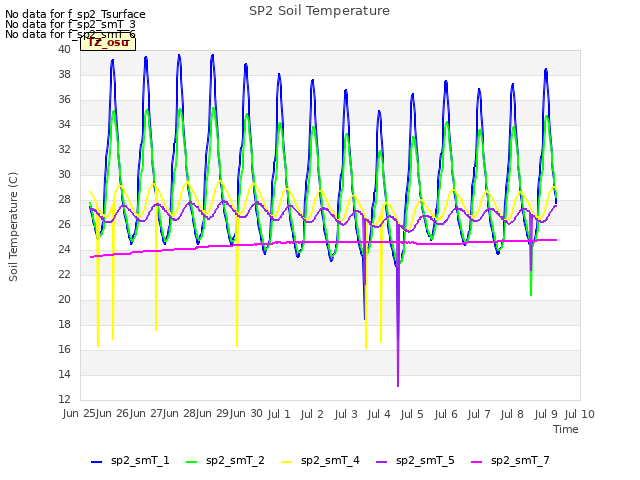Toggle sp2_smT_2 series in legend
The height and width of the screenshot is (480, 640).
(x=225, y=461)
